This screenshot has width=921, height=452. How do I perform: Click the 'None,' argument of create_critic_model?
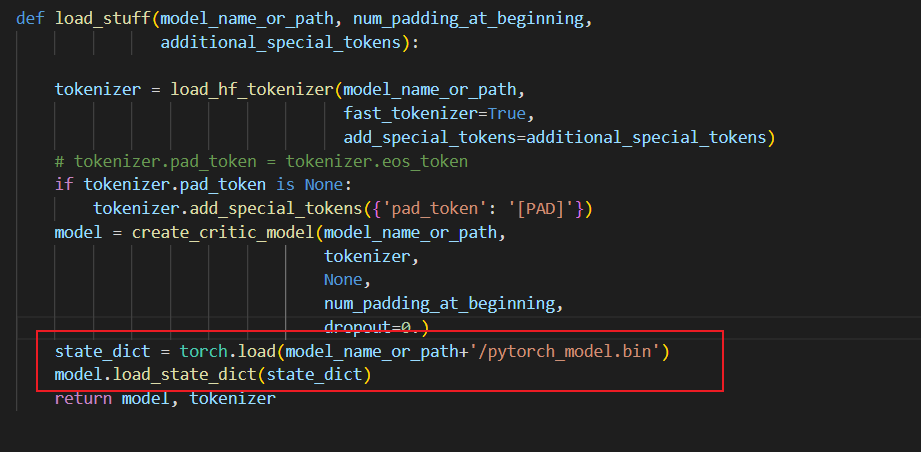click(347, 280)
